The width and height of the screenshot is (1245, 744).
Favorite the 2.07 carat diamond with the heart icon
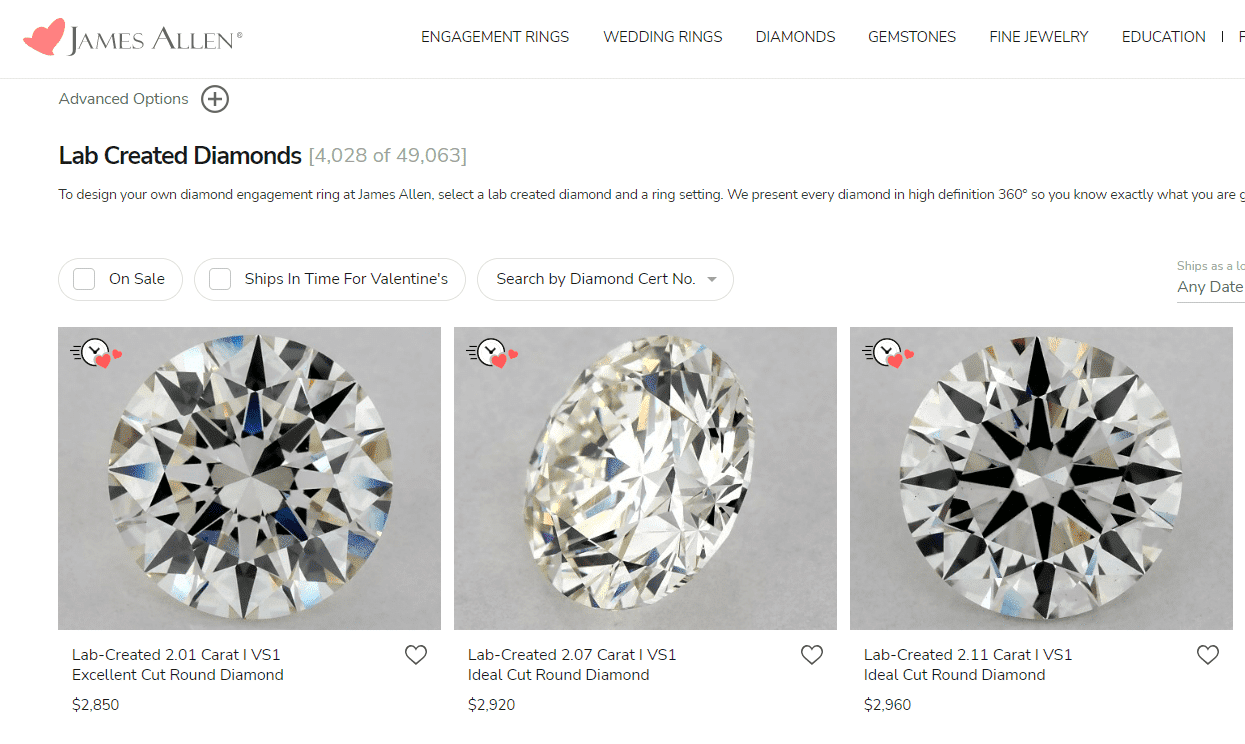811,654
